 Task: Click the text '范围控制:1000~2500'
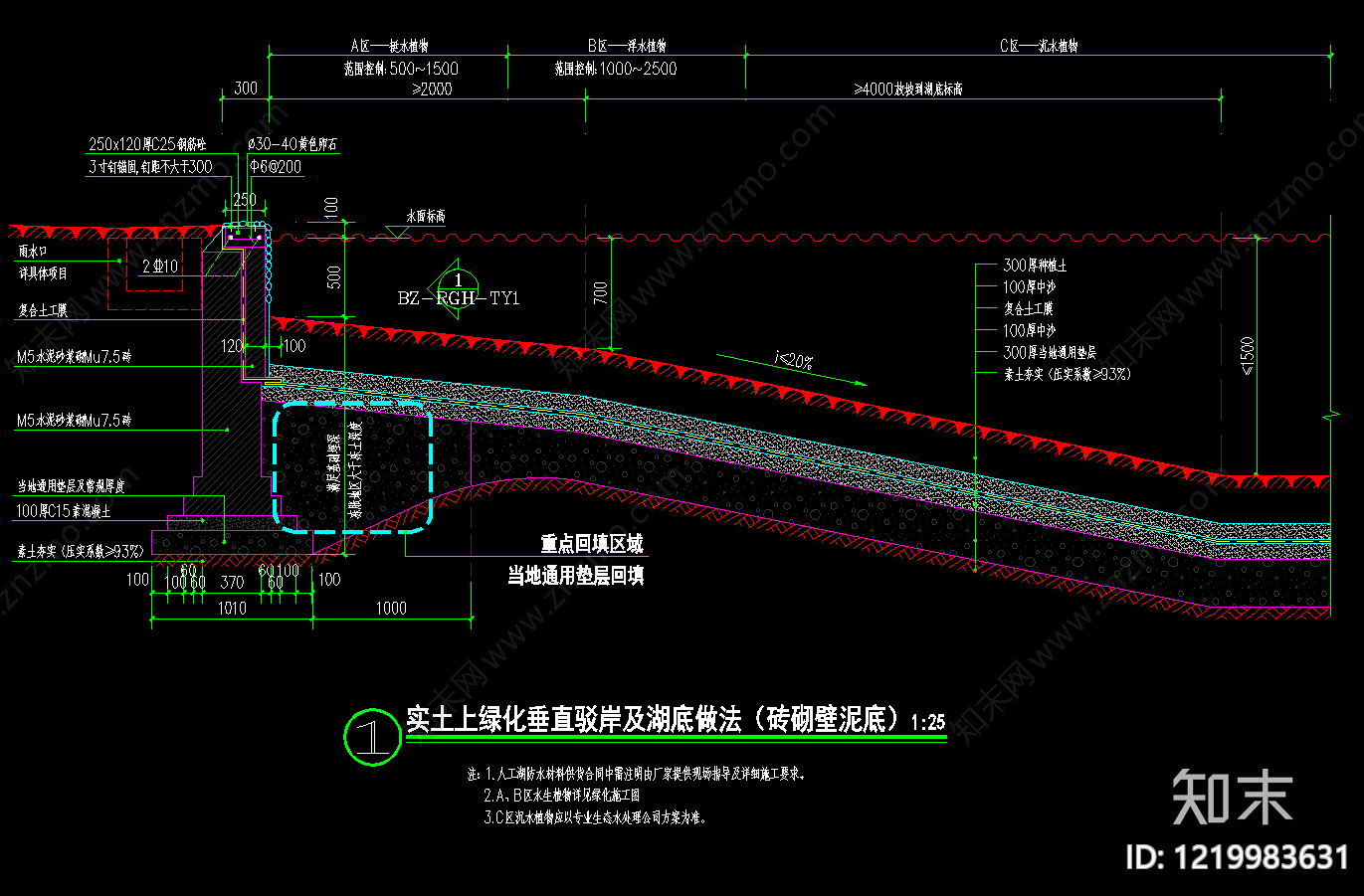(616, 69)
